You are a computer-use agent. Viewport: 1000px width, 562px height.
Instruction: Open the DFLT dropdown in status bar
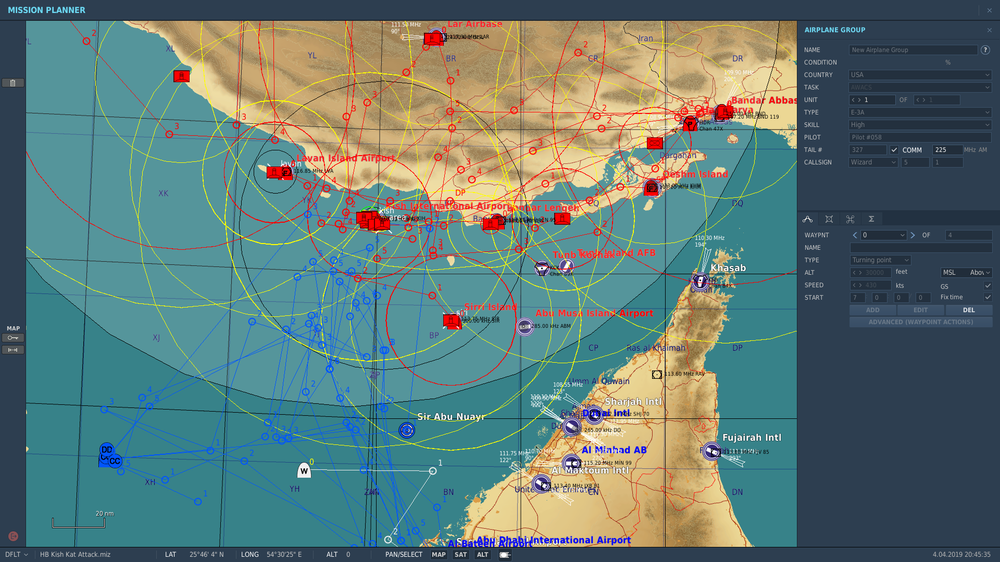pyautogui.click(x=16, y=555)
